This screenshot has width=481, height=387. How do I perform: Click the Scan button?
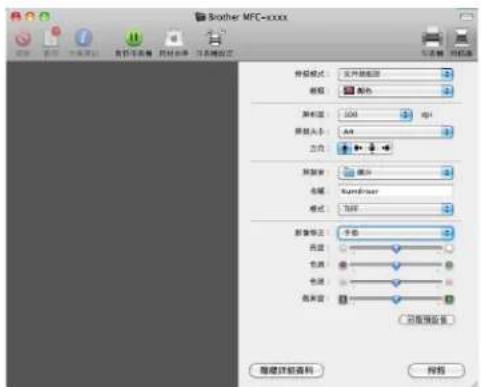tap(436, 370)
